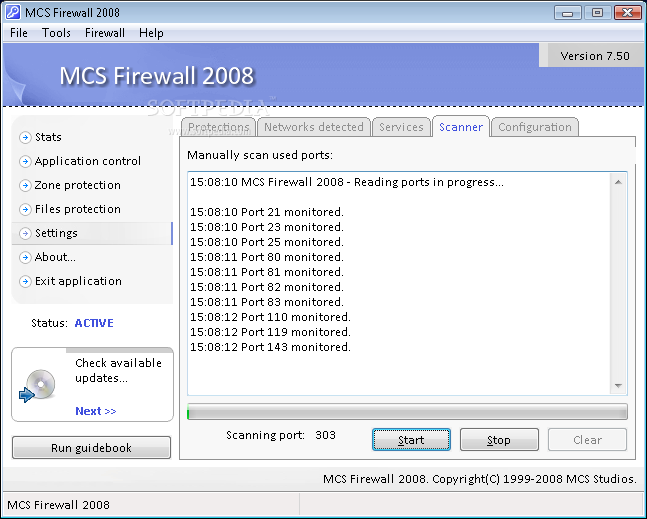Click the log scrollbar up arrow
The height and width of the screenshot is (519, 647).
point(618,182)
